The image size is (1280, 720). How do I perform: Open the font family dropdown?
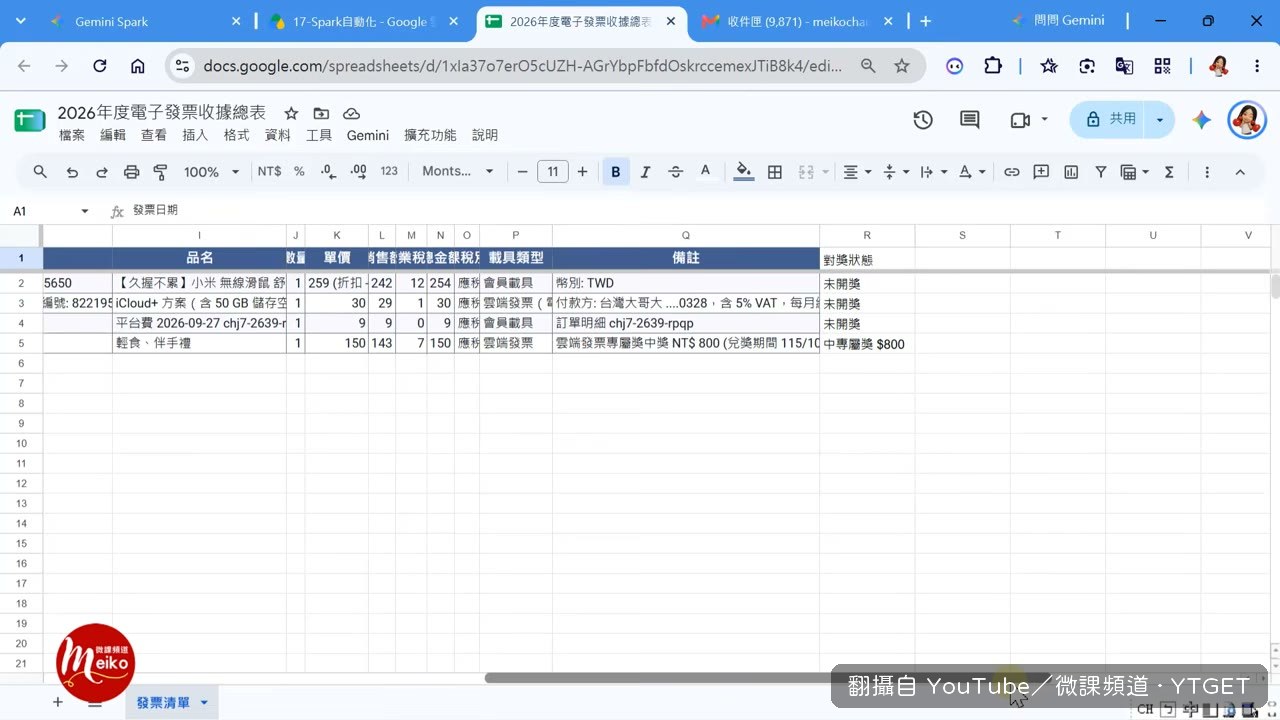tap(458, 172)
